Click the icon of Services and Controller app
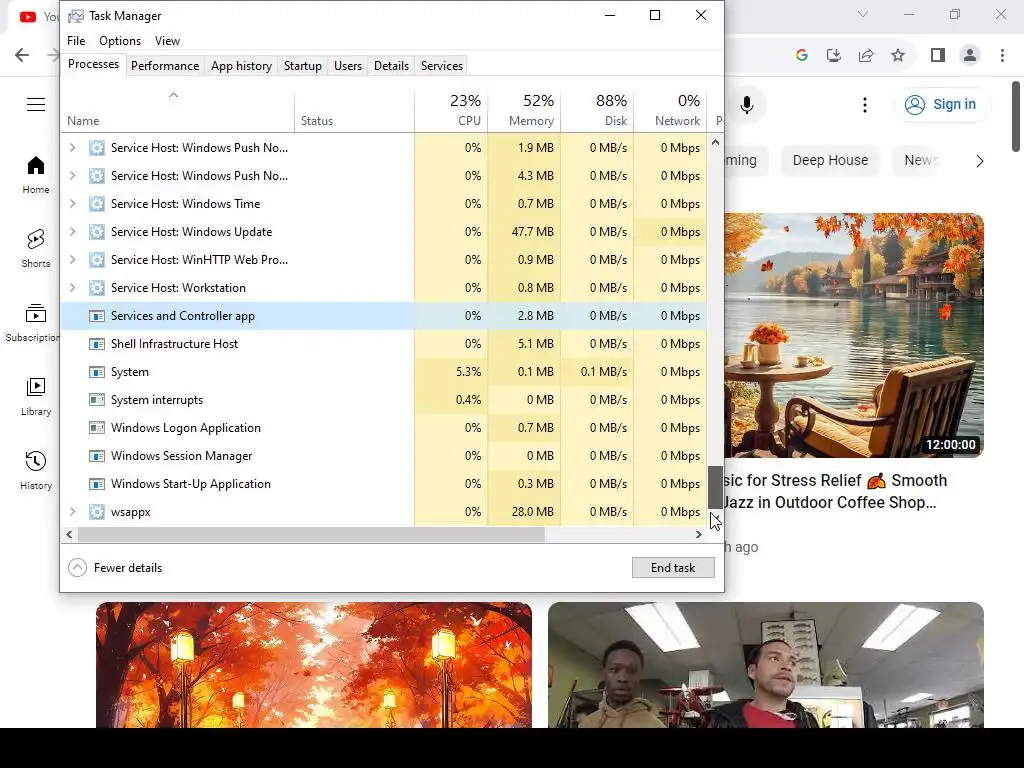 [97, 316]
